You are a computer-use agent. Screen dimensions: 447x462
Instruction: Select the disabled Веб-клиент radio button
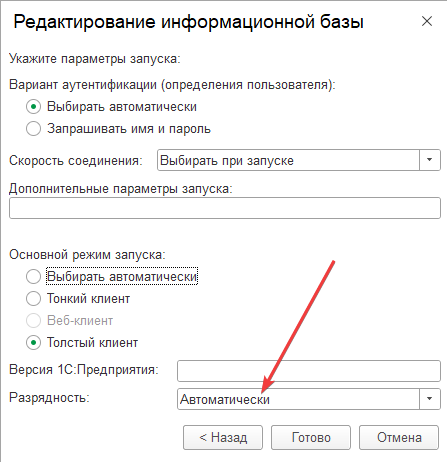(33, 321)
